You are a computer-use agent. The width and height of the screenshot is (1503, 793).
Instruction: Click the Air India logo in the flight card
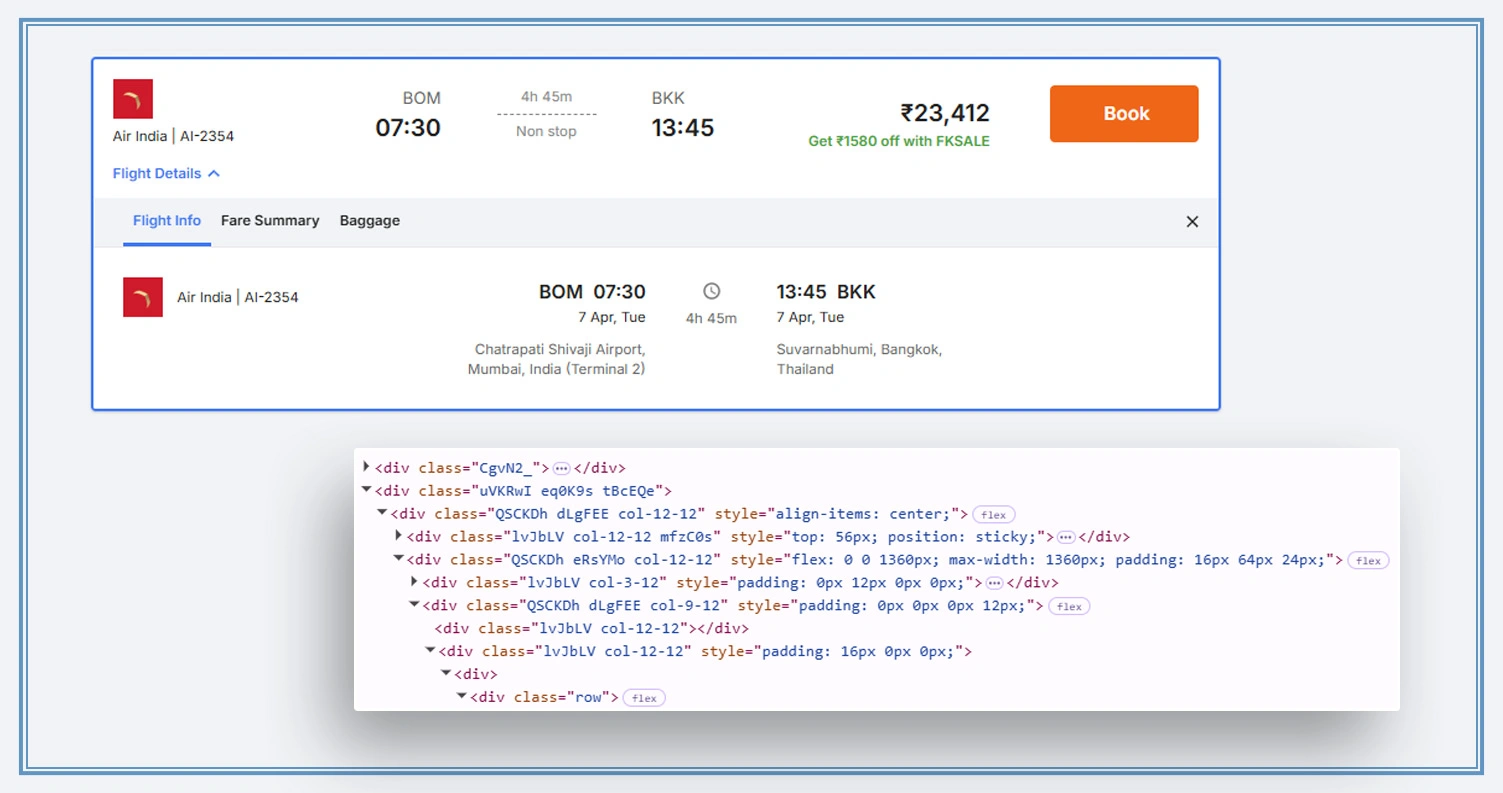[x=133, y=98]
